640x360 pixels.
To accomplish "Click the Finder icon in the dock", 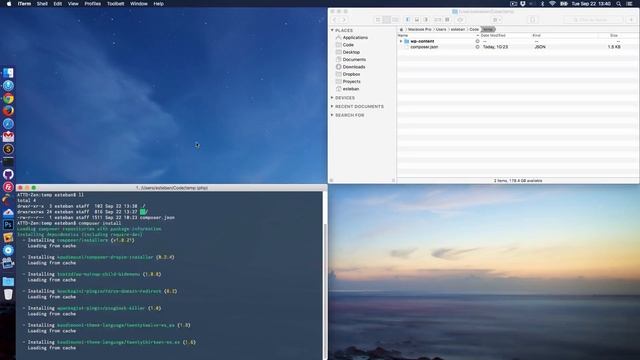I will [8, 73].
